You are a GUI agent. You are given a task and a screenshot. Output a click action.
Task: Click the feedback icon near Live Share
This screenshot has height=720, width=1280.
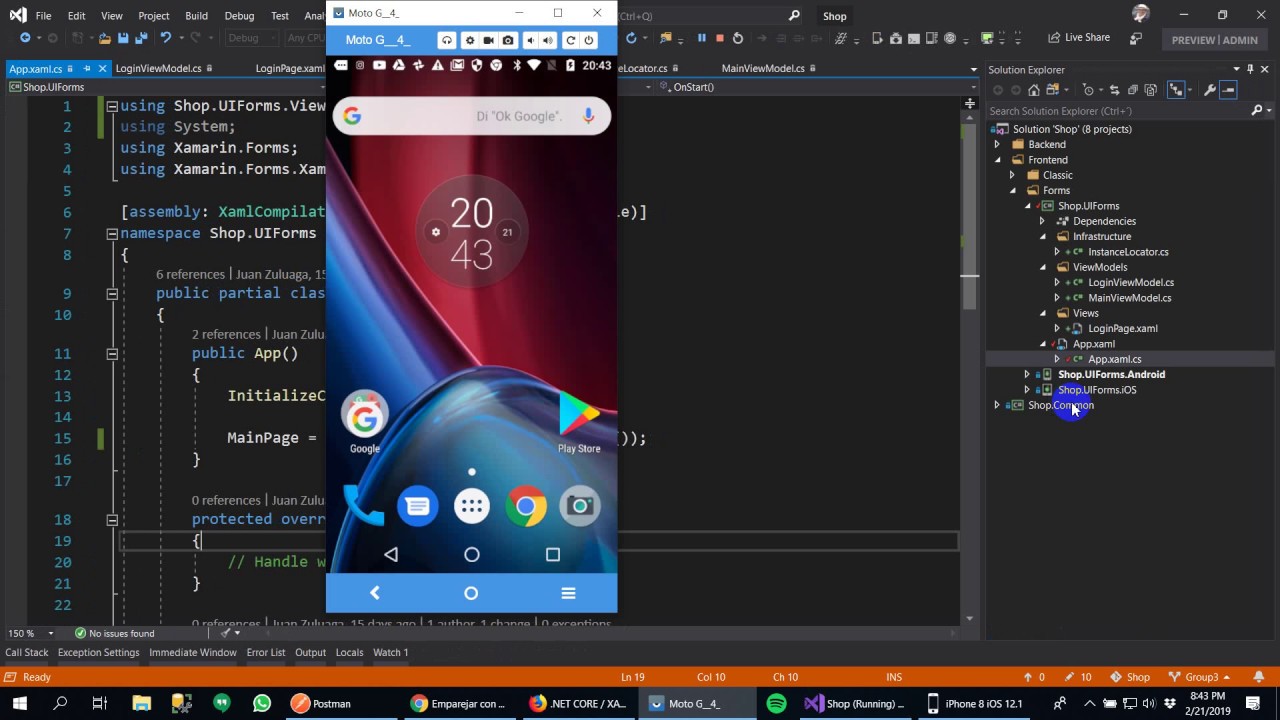(x=1136, y=38)
